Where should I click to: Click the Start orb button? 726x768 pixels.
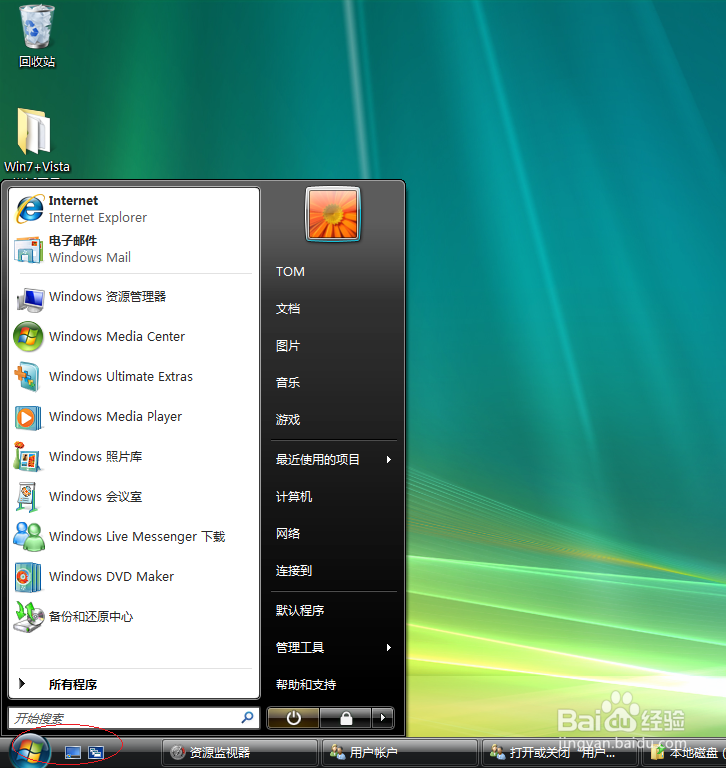point(30,751)
